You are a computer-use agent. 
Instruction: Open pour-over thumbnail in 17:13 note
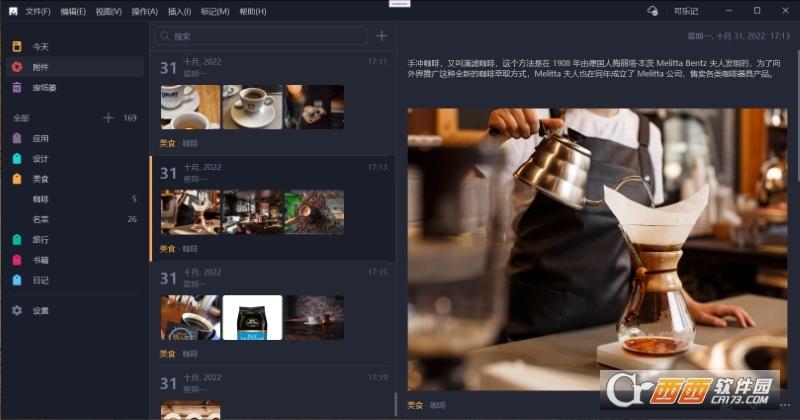click(x=190, y=212)
